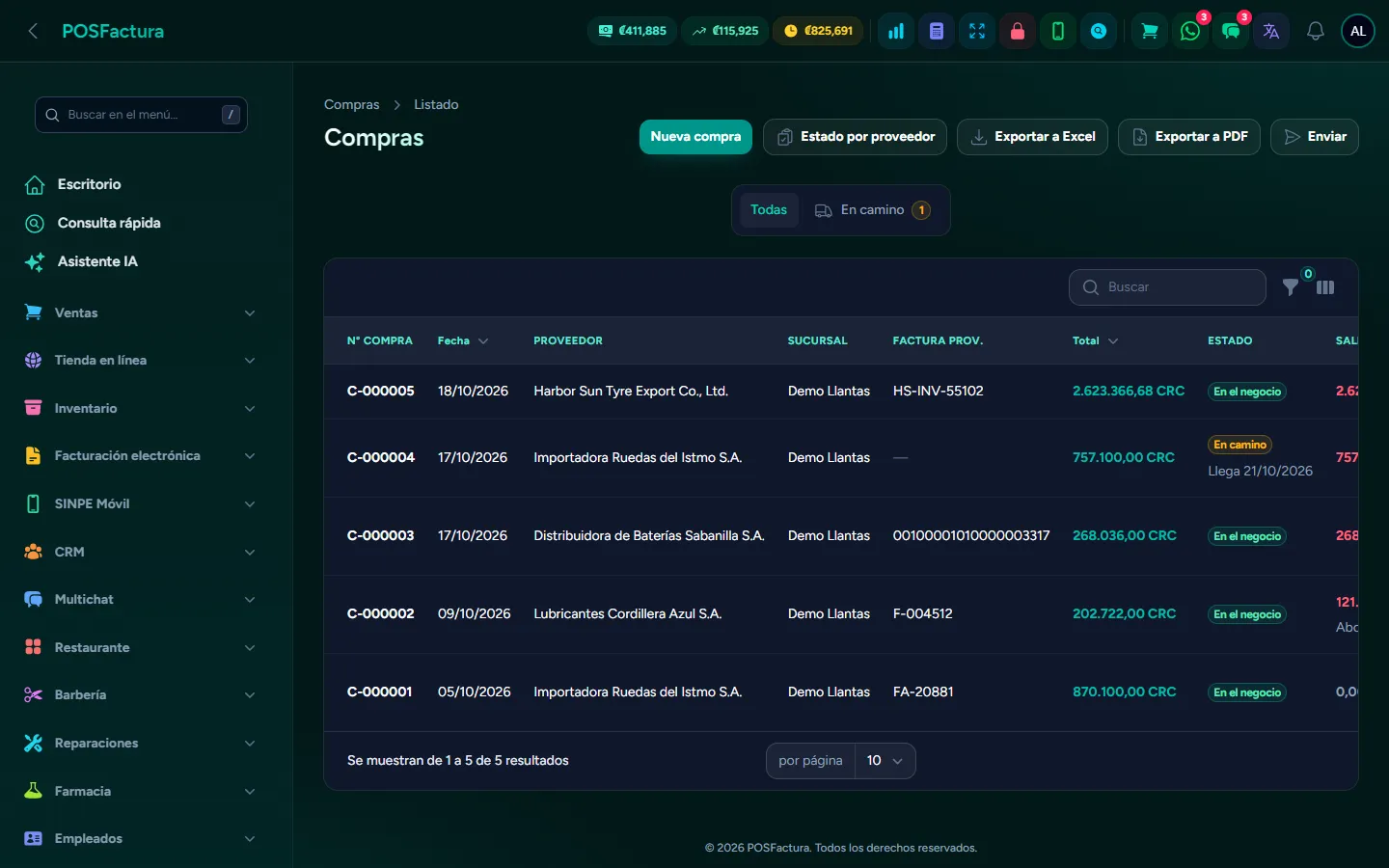
Task: Open WhatsApp messages icon
Action: tap(1190, 31)
